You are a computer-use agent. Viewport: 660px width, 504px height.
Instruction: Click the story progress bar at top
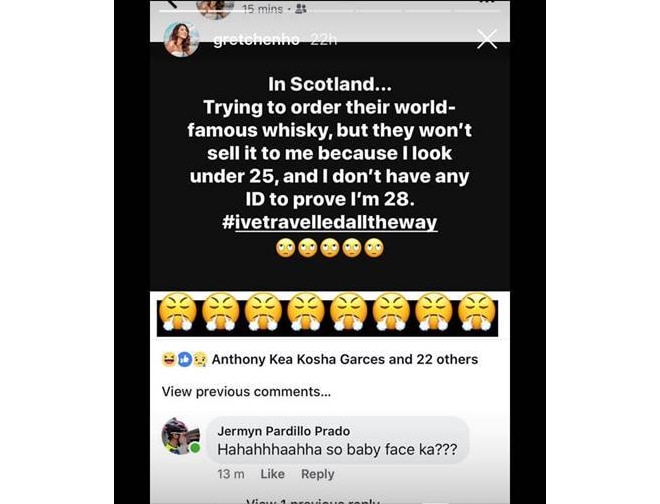(x=330, y=11)
